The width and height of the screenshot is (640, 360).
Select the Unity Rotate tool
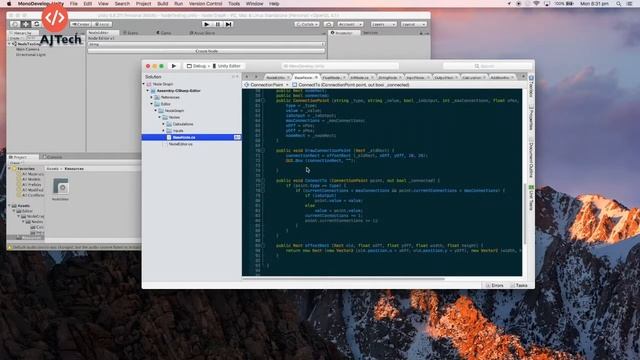click(x=36, y=24)
